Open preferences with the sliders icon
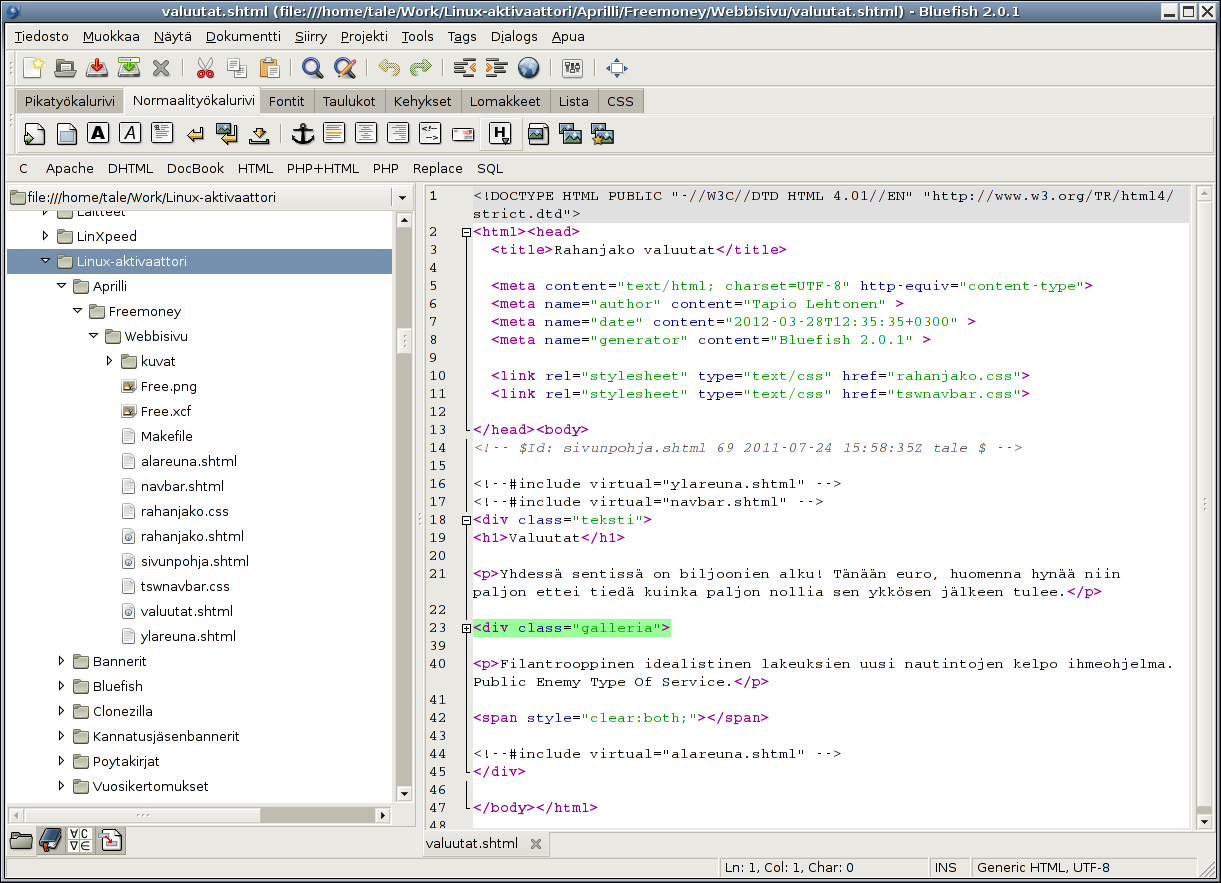Viewport: 1221px width, 883px height. [x=573, y=68]
